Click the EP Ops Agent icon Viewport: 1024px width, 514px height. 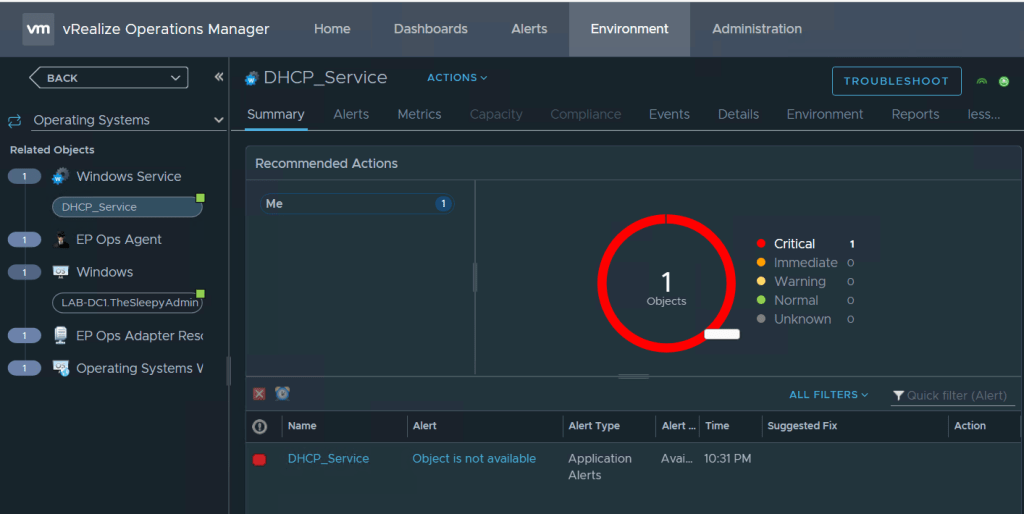point(60,240)
